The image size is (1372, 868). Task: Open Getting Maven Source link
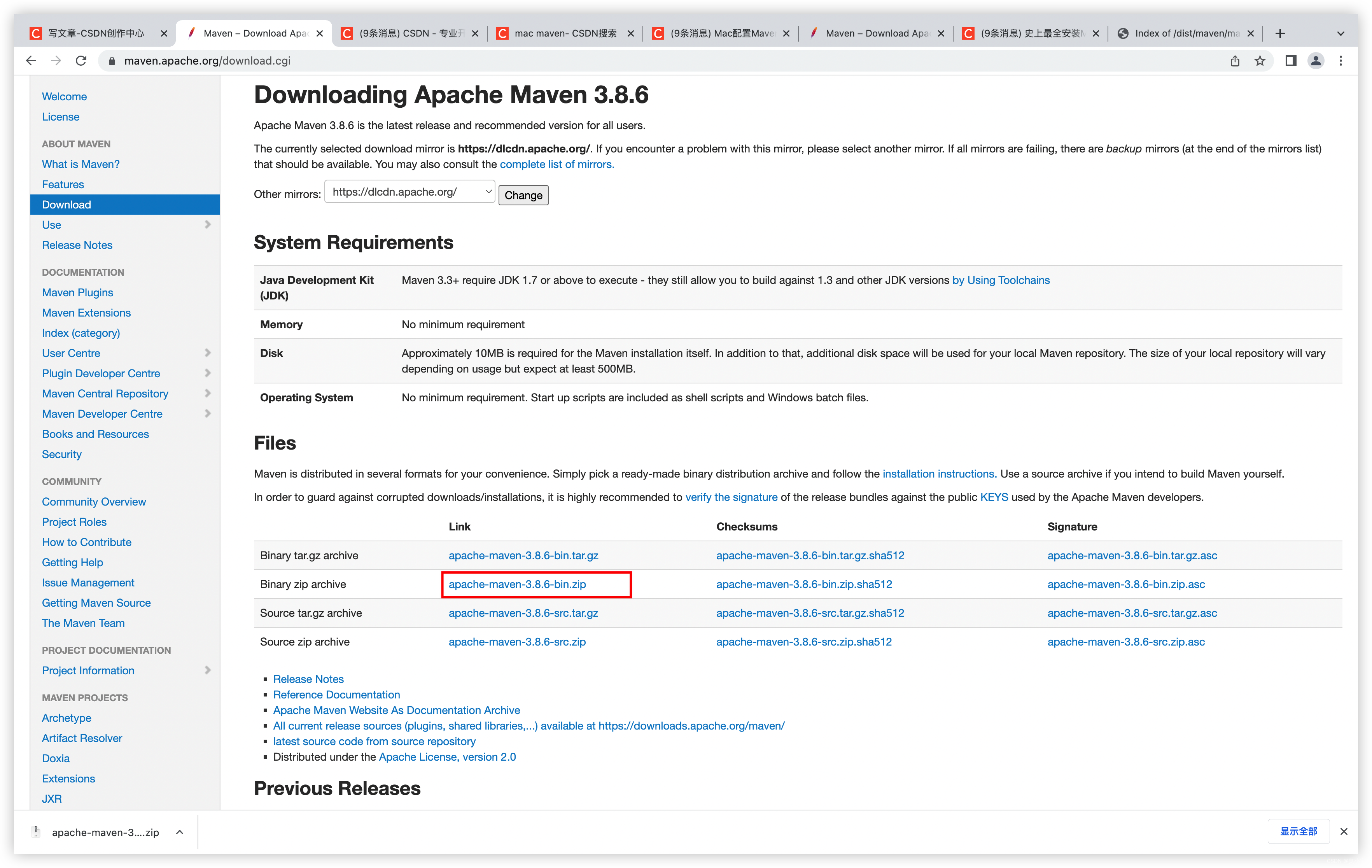click(x=96, y=603)
